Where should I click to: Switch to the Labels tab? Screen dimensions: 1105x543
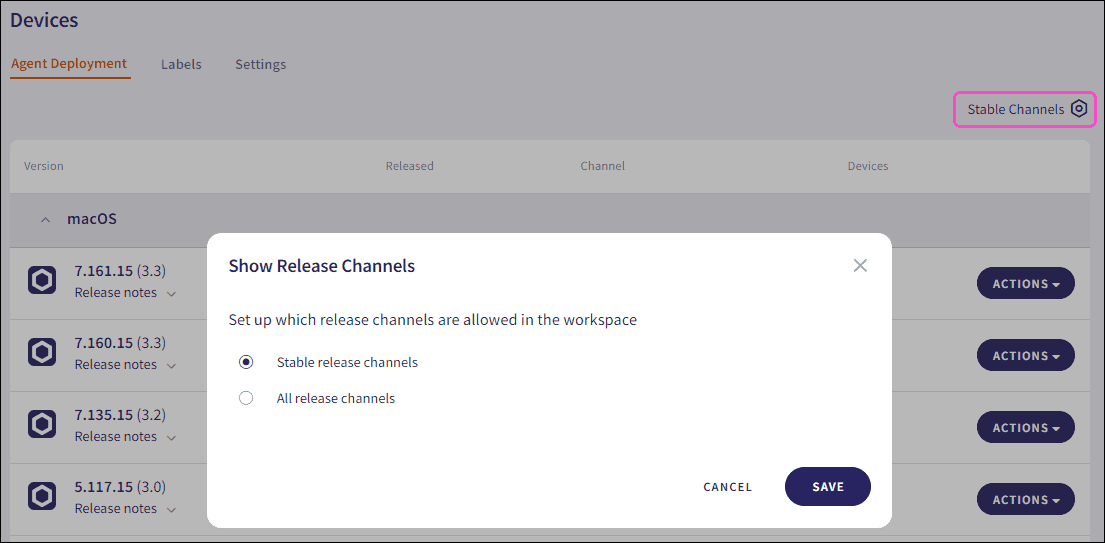coord(181,64)
